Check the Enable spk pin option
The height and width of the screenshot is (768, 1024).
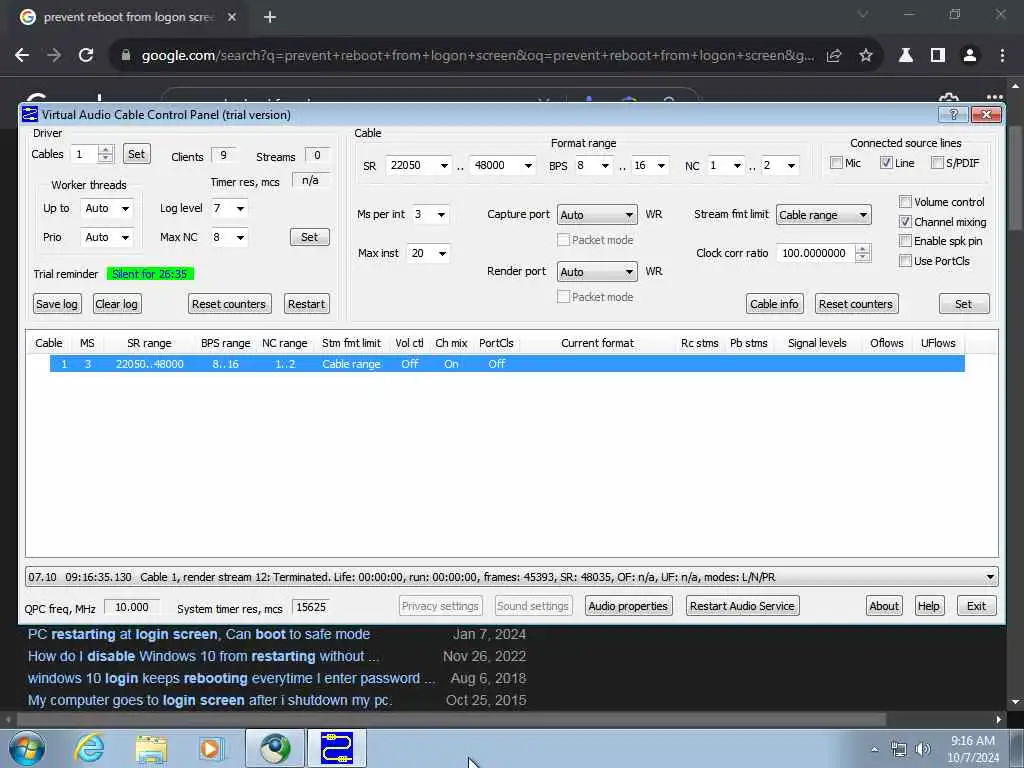[x=905, y=241]
